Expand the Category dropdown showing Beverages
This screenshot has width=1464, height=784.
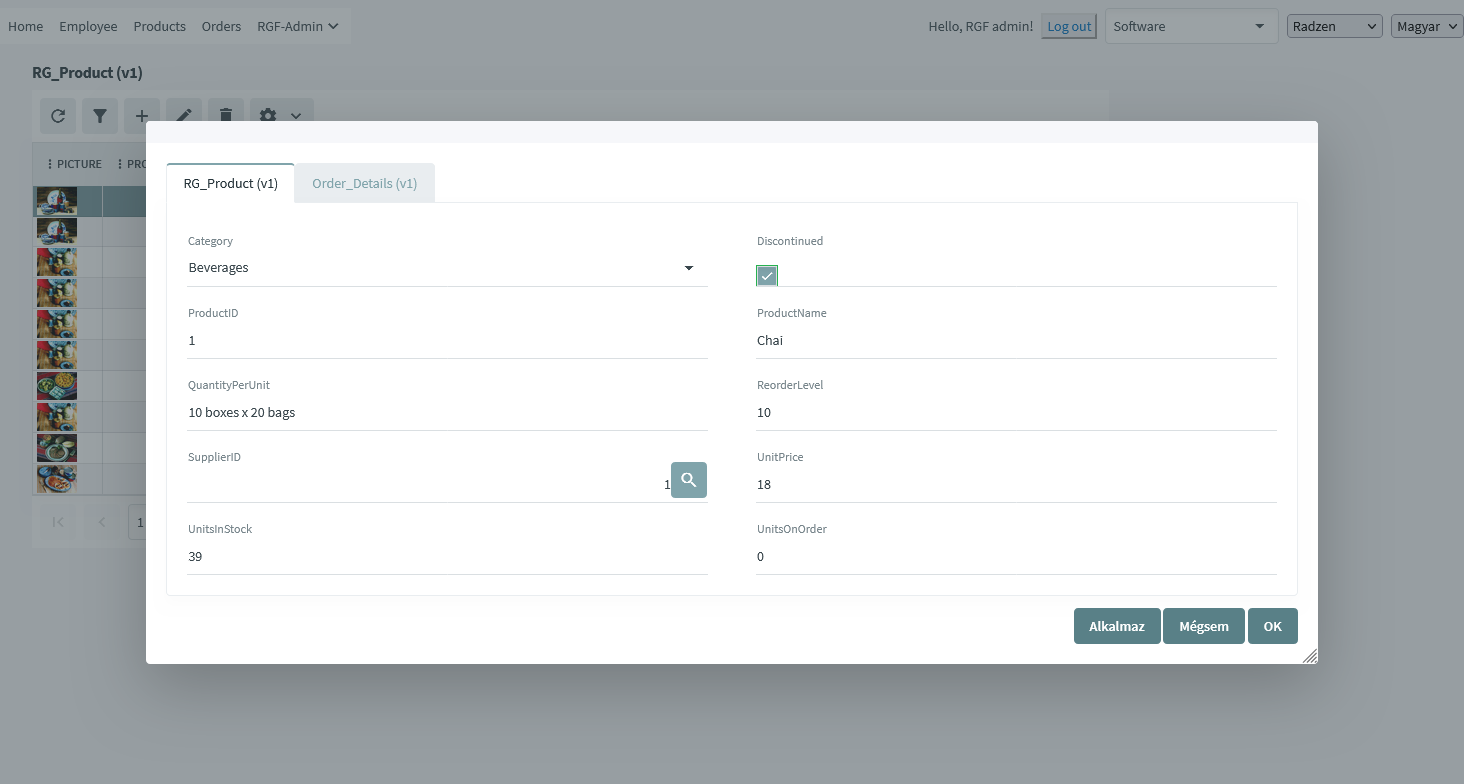coord(688,268)
